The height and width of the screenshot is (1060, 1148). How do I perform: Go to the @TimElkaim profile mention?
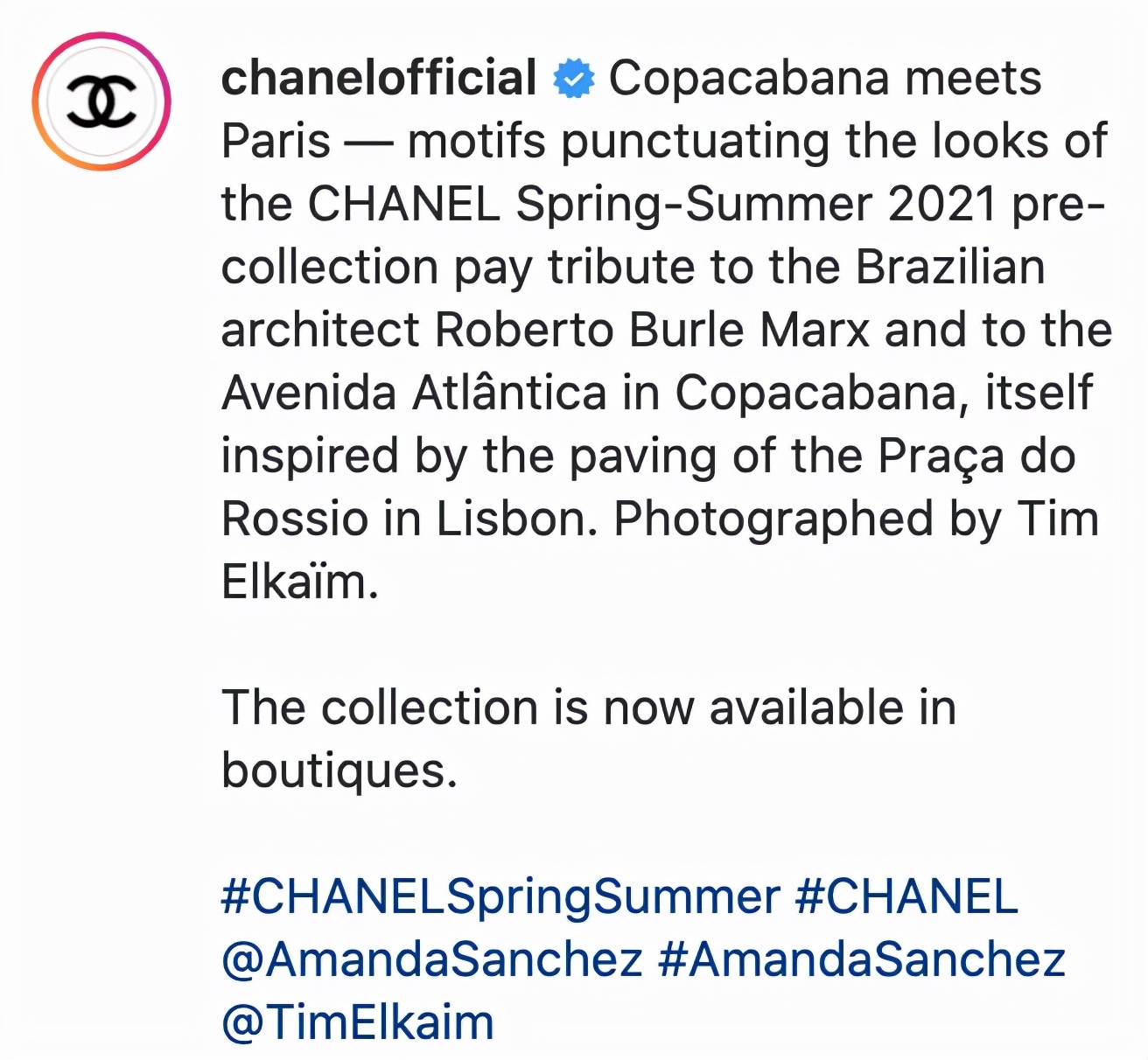click(x=358, y=1023)
